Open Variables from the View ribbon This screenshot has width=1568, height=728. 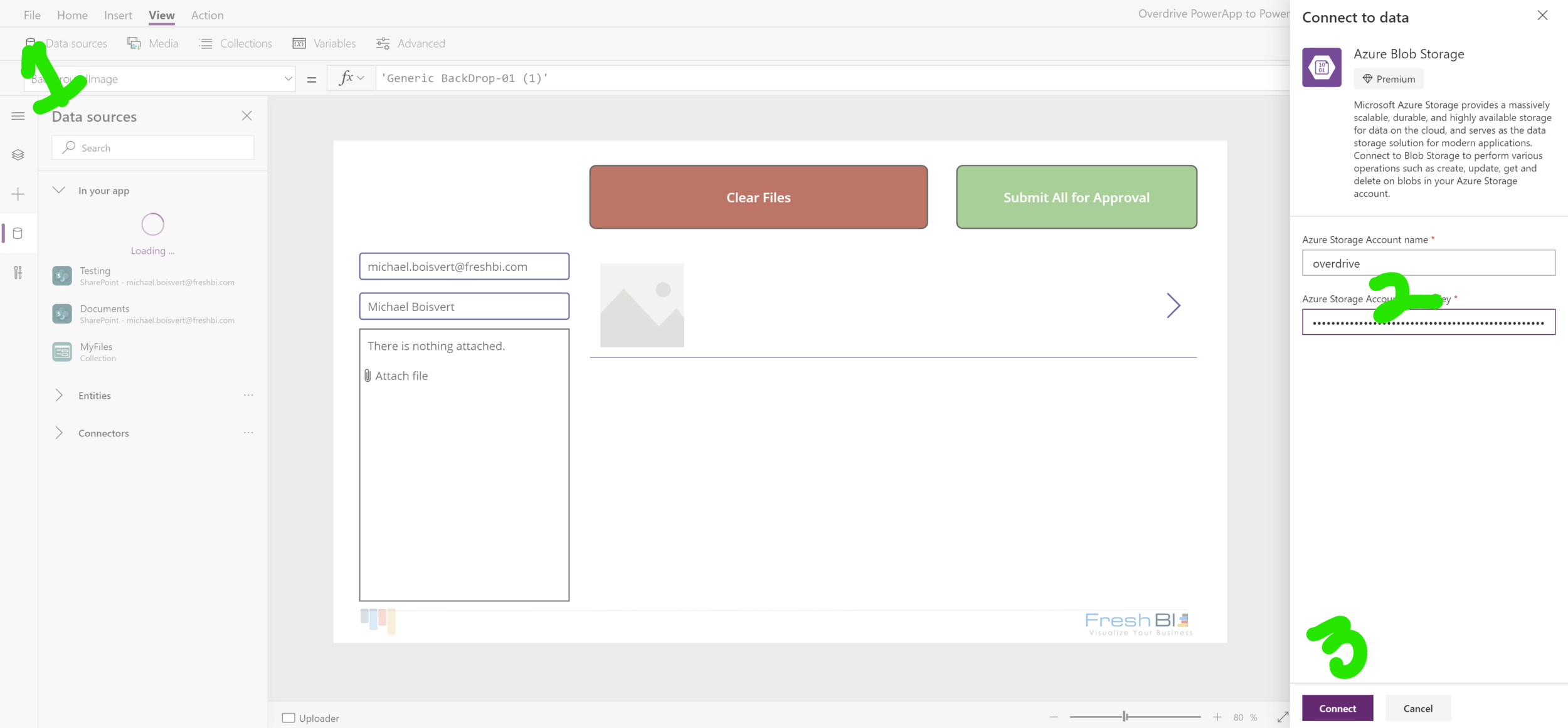[324, 43]
